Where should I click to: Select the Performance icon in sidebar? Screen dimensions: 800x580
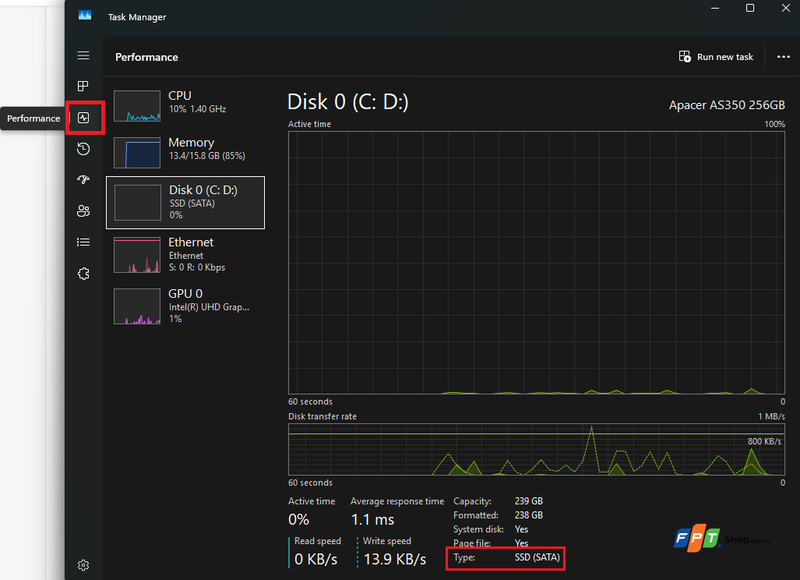coord(84,118)
